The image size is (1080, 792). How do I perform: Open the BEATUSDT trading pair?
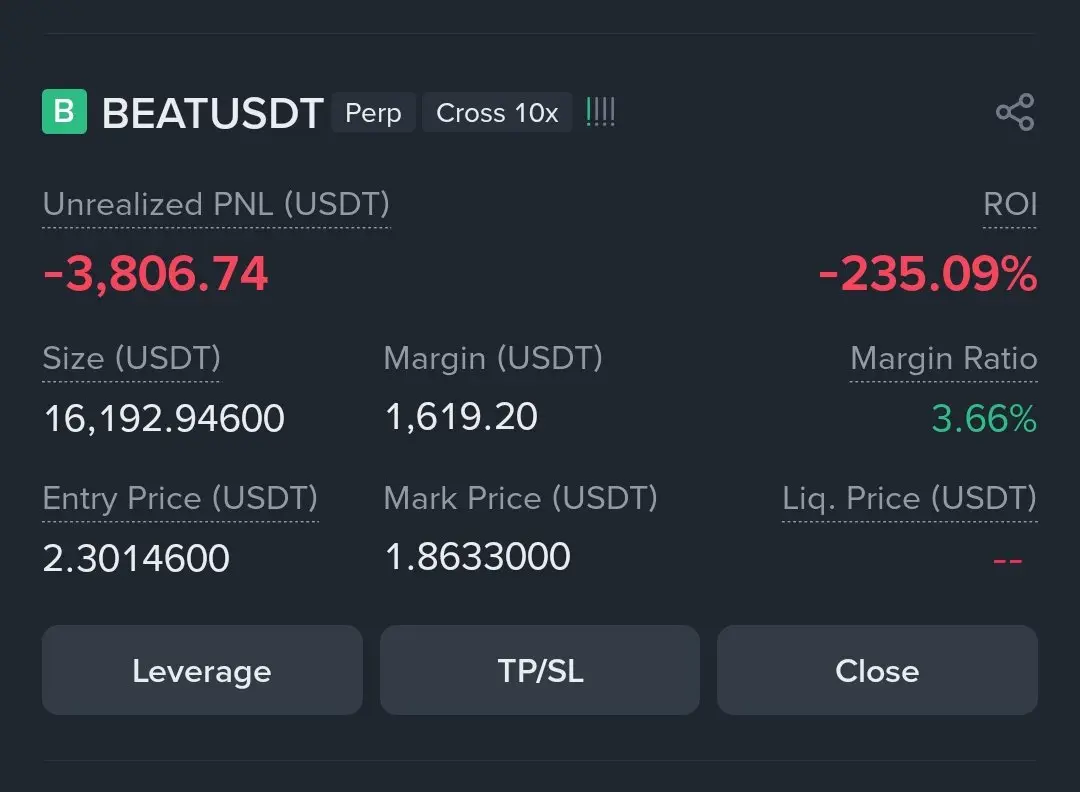213,114
